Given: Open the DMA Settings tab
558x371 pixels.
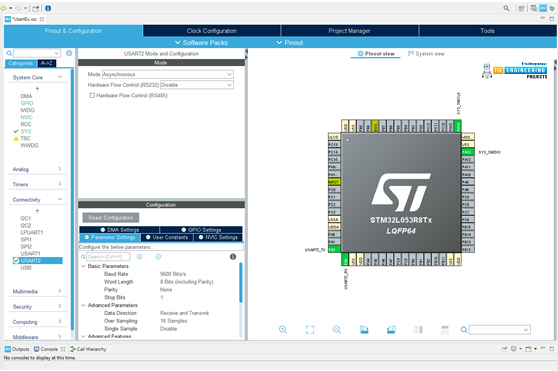Looking at the screenshot, I should [x=120, y=230].
